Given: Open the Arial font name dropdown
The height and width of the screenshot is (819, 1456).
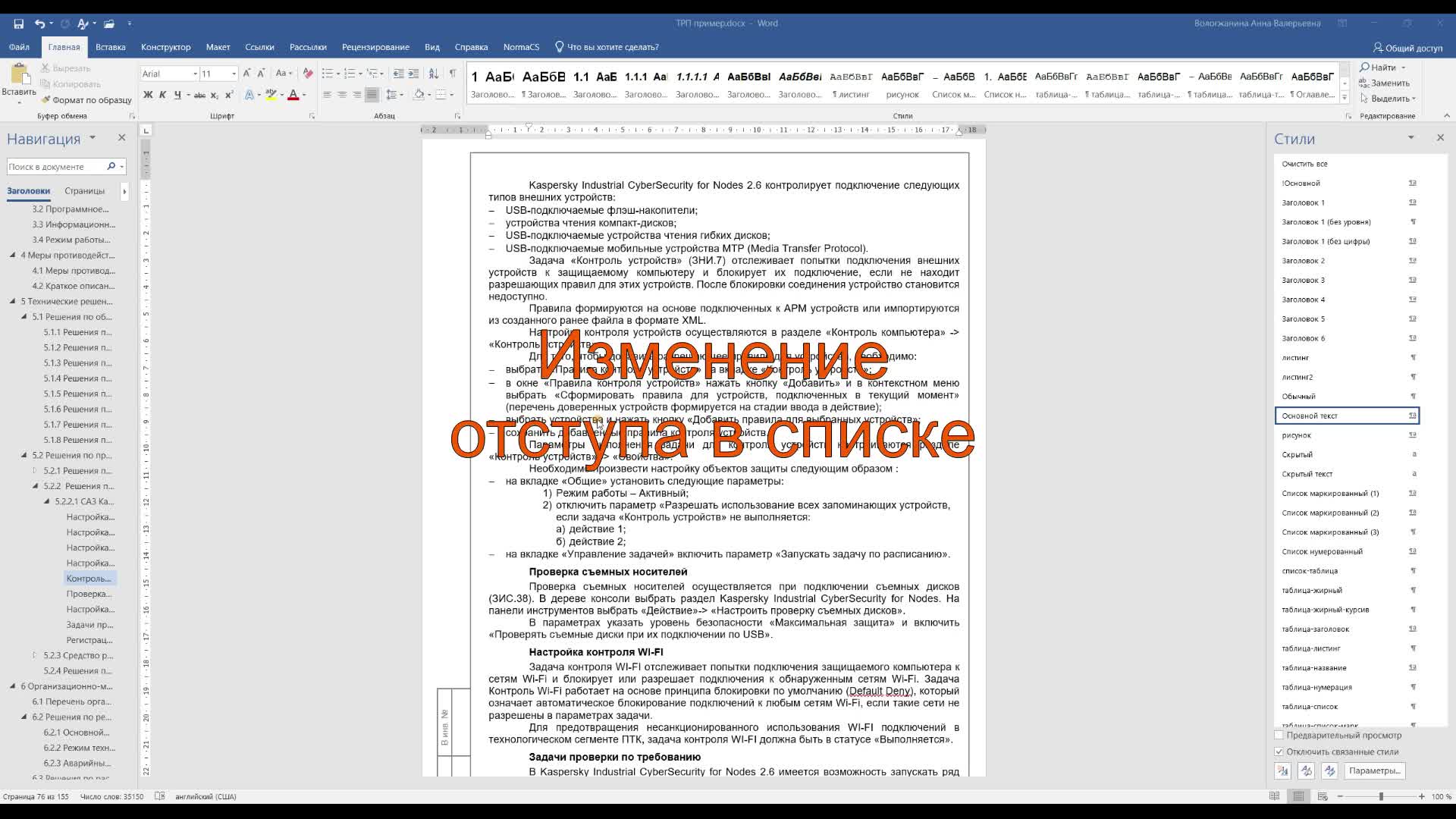Looking at the screenshot, I should [x=195, y=74].
